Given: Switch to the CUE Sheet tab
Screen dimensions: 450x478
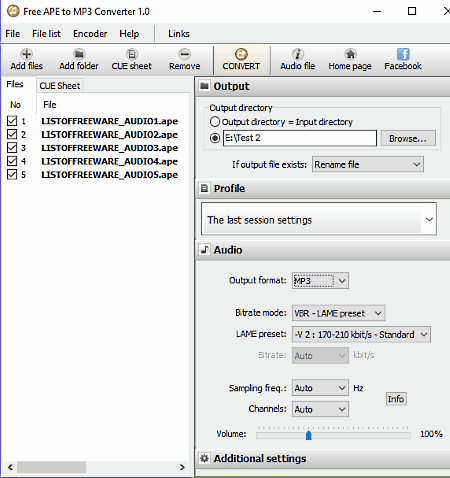Looking at the screenshot, I should click(60, 86).
